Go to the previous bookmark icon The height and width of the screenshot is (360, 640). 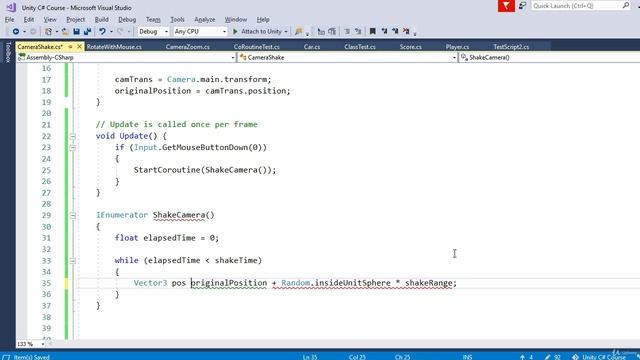coord(384,31)
